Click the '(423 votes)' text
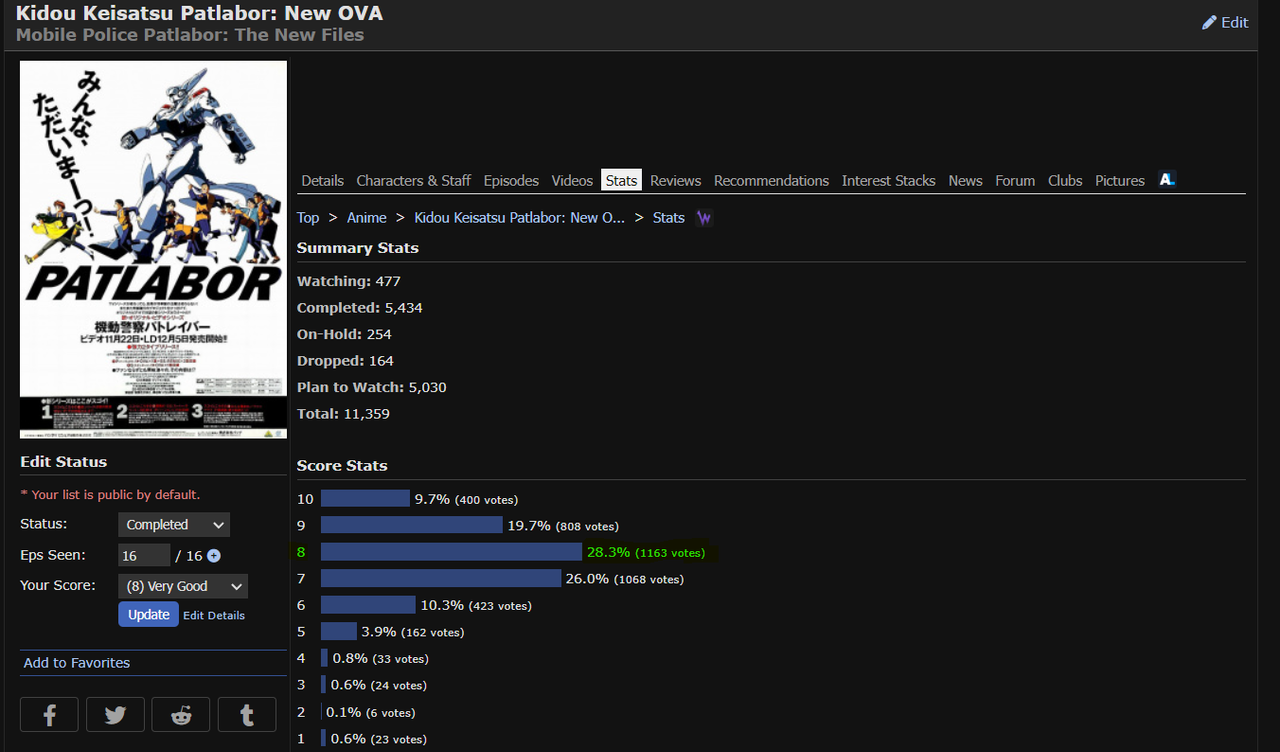 [x=500, y=606]
